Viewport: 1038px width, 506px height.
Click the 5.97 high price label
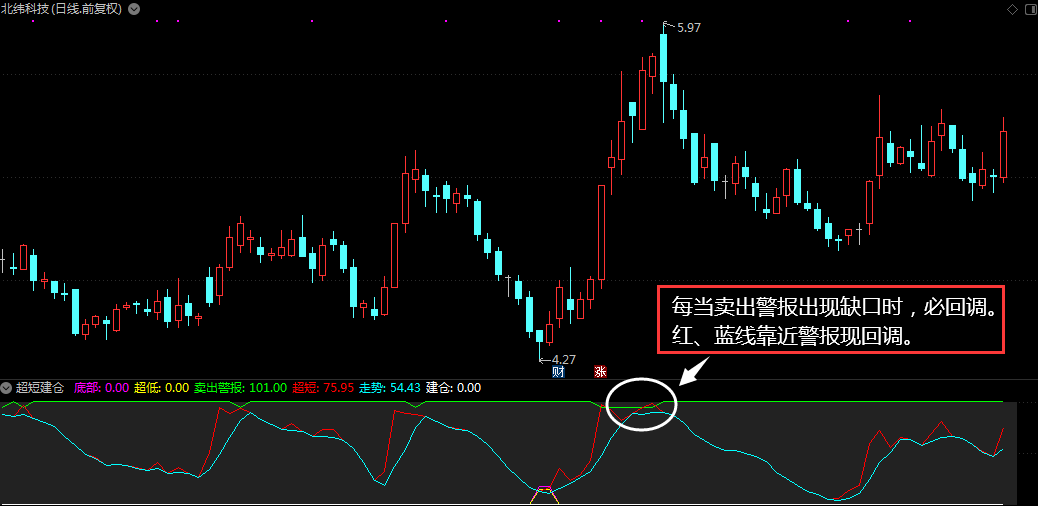(688, 28)
